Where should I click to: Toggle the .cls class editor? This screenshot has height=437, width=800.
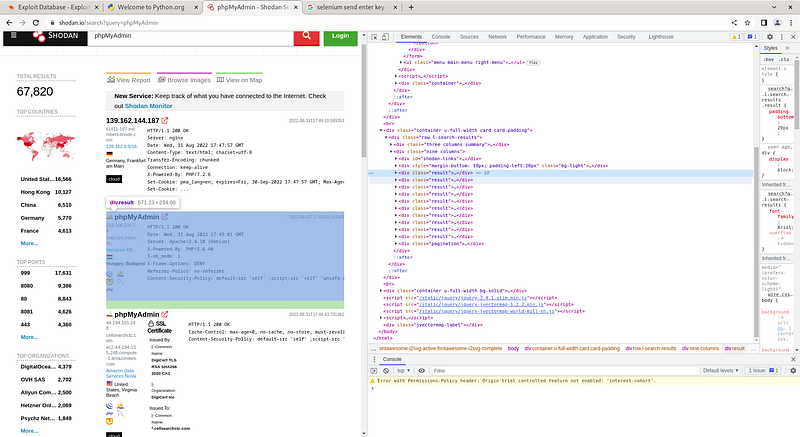click(x=784, y=59)
